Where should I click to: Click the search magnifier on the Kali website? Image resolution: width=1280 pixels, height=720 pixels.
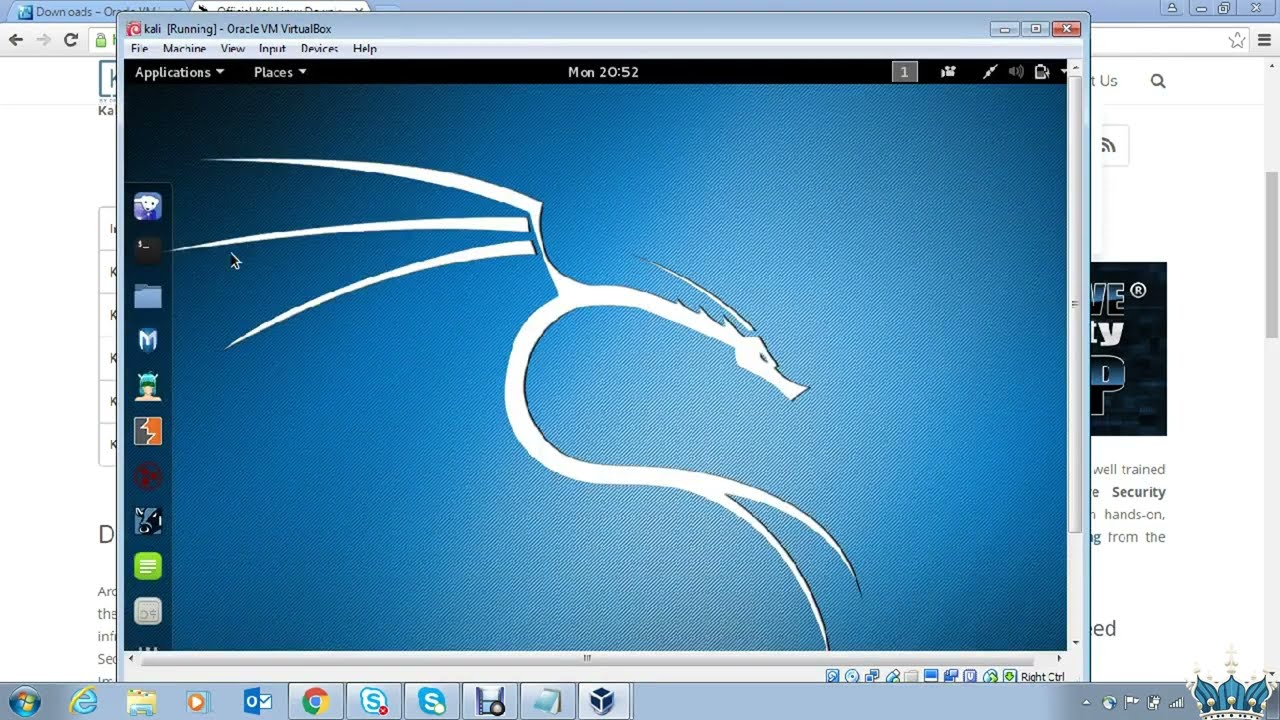point(1158,81)
